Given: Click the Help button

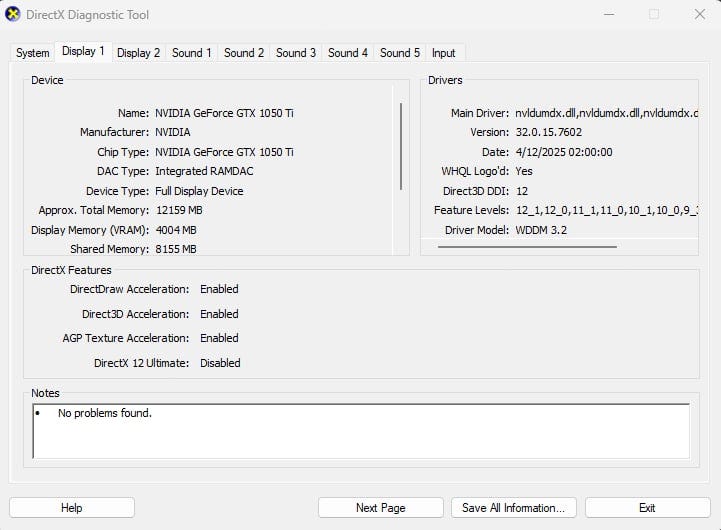Looking at the screenshot, I should (72, 507).
